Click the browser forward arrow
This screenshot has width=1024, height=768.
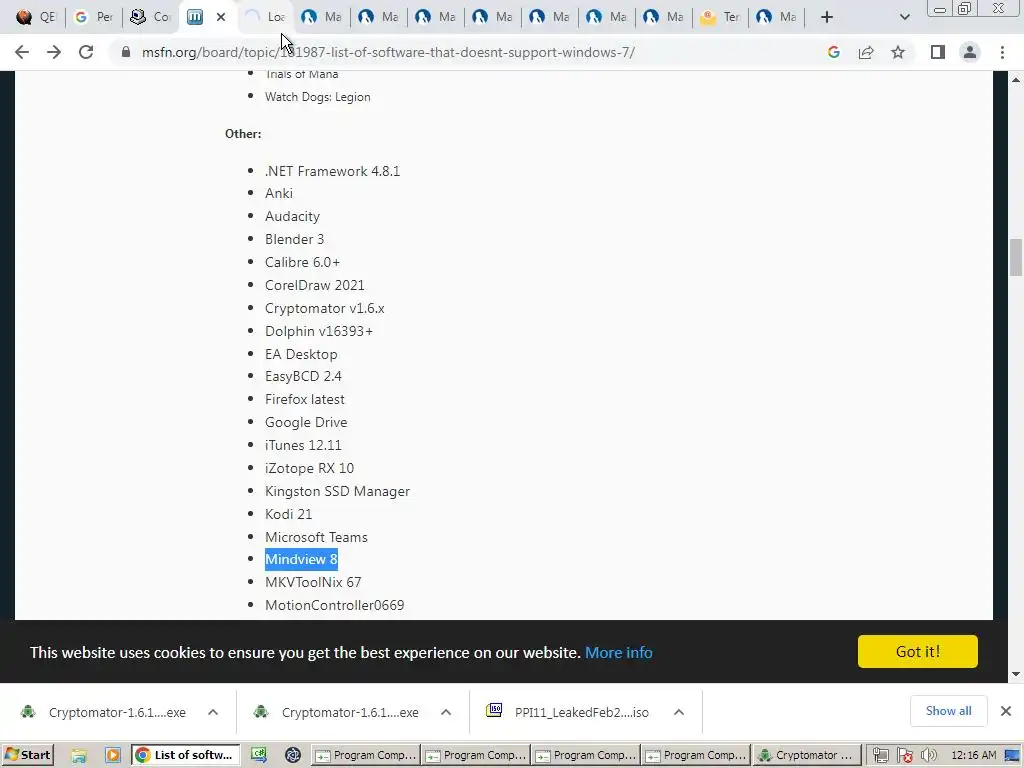[54, 52]
